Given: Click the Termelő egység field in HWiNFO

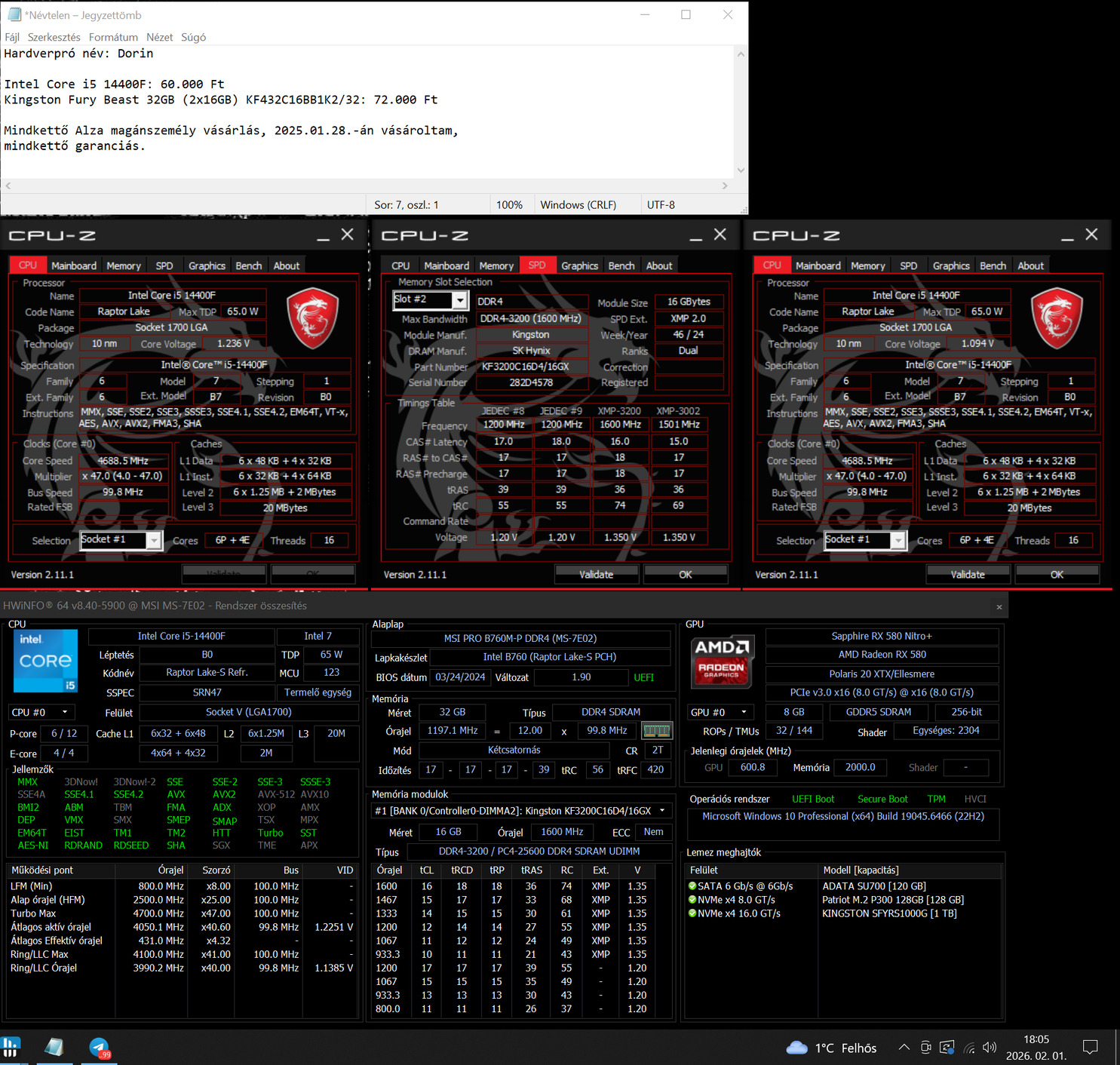Looking at the screenshot, I should tap(318, 692).
